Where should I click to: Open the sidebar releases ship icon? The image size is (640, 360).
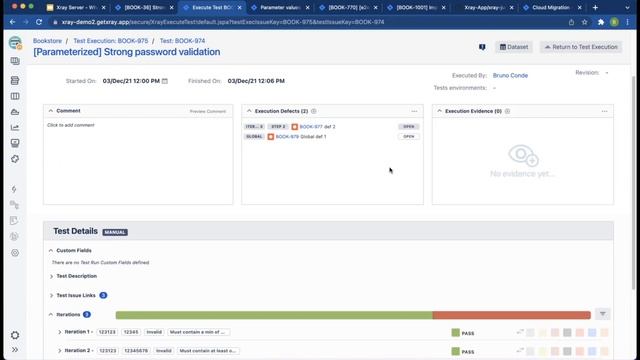15,112
